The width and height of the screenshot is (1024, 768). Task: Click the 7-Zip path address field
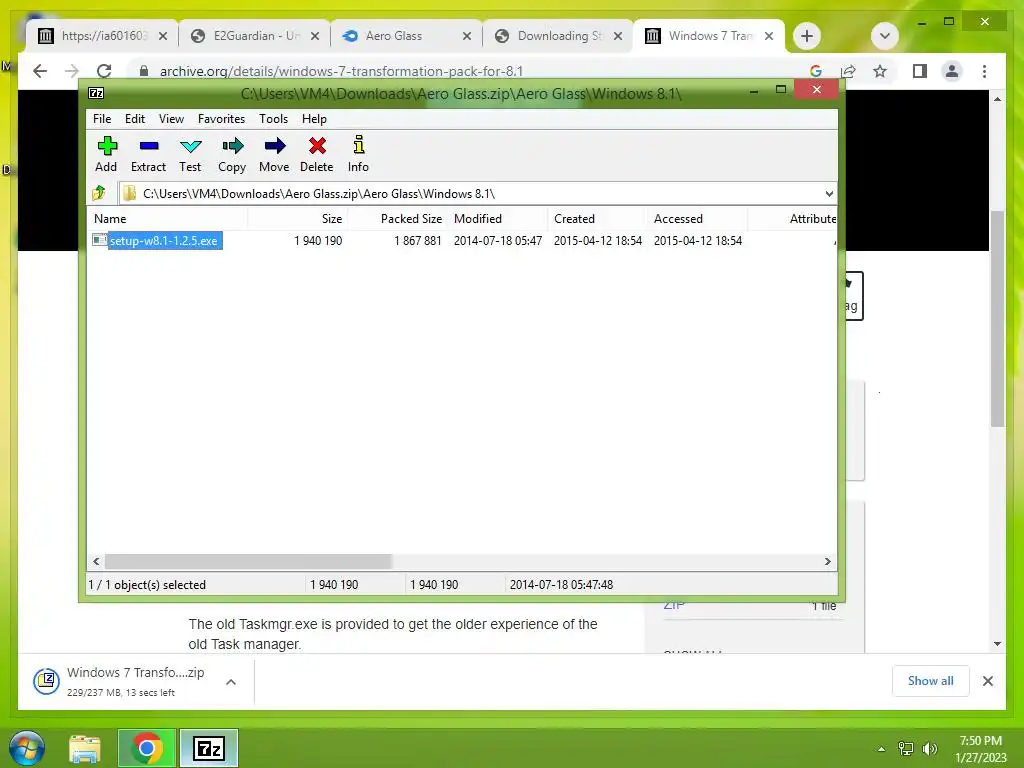(477, 193)
